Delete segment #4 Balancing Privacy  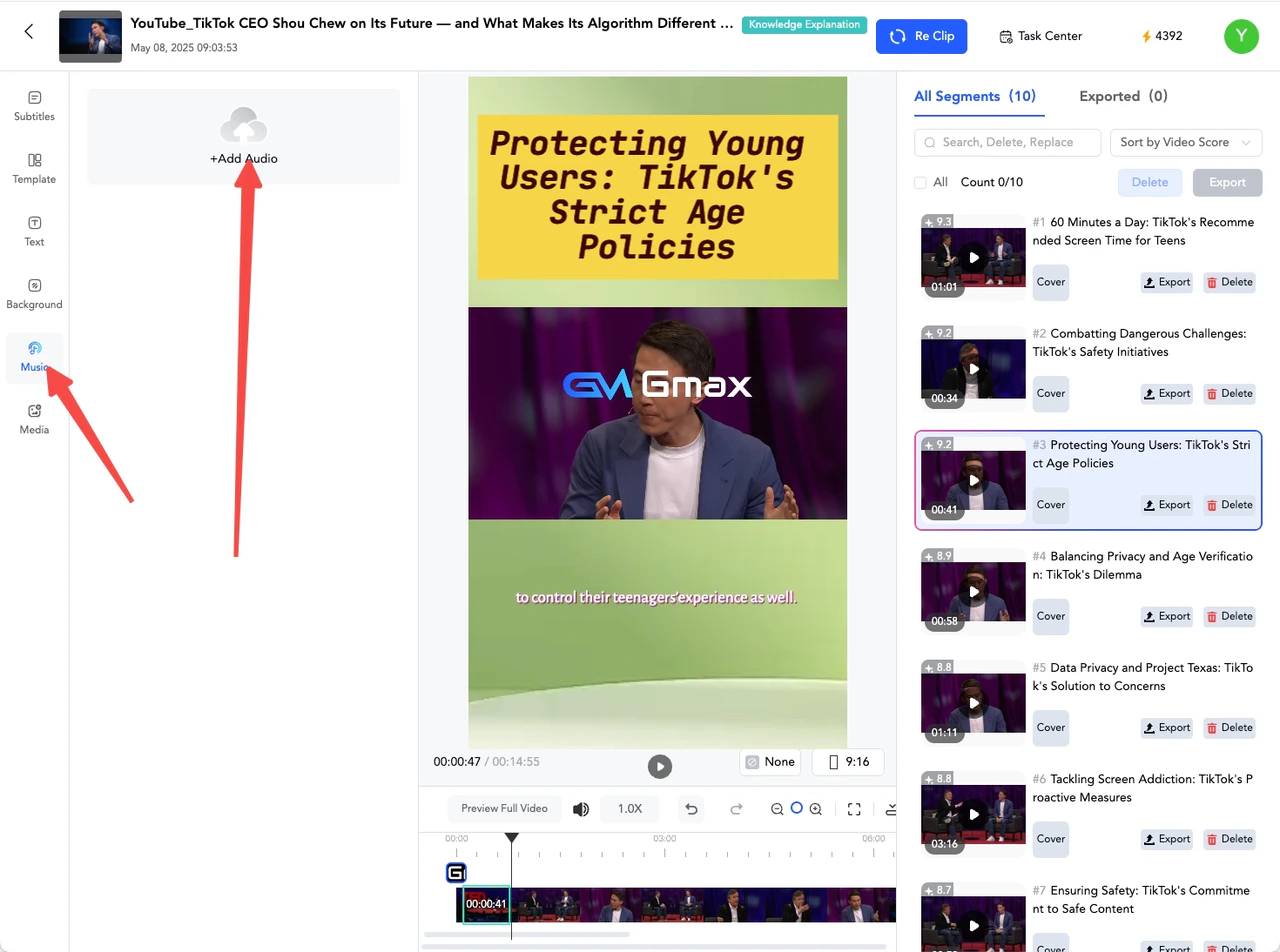pos(1229,616)
